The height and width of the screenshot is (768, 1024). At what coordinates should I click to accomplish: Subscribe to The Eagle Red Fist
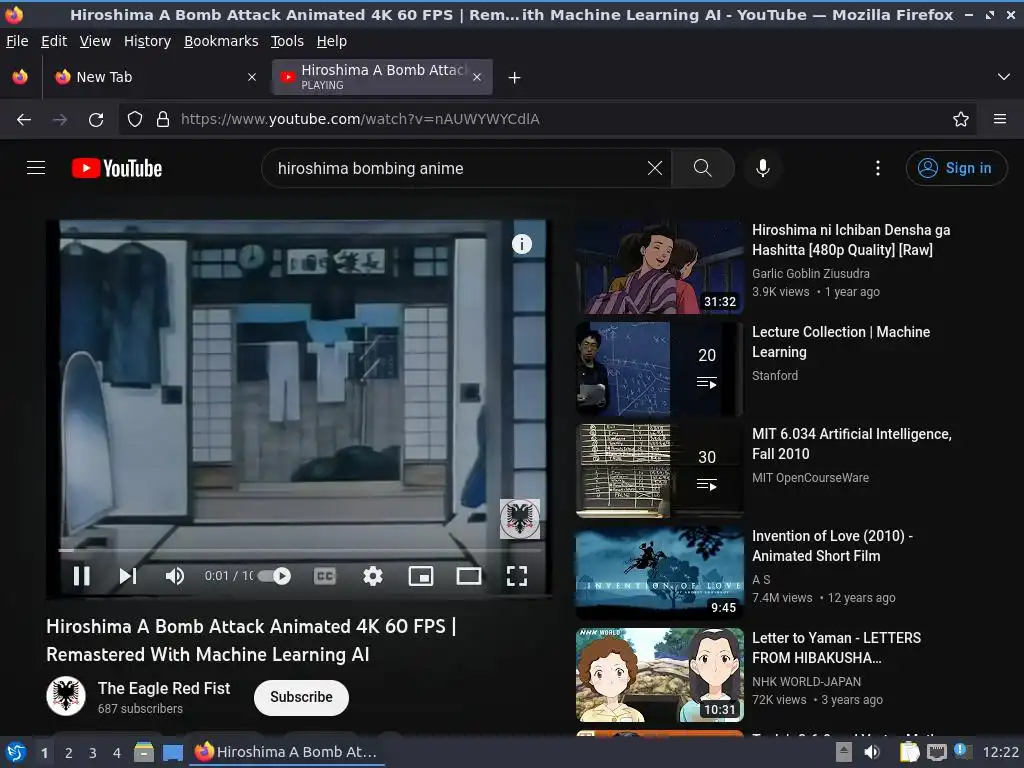coord(301,697)
